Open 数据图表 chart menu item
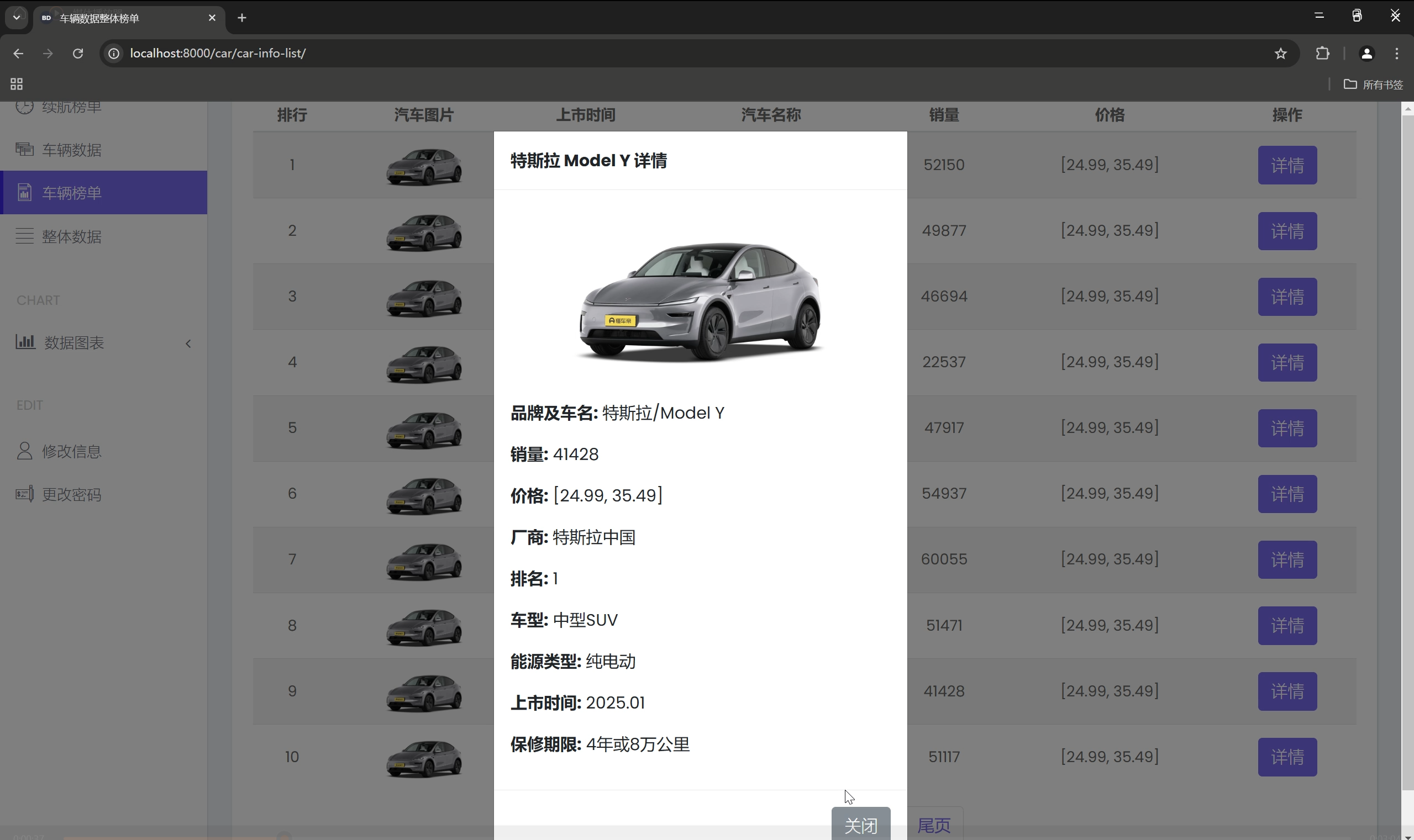Screen dimensions: 1414x840 coord(104,342)
